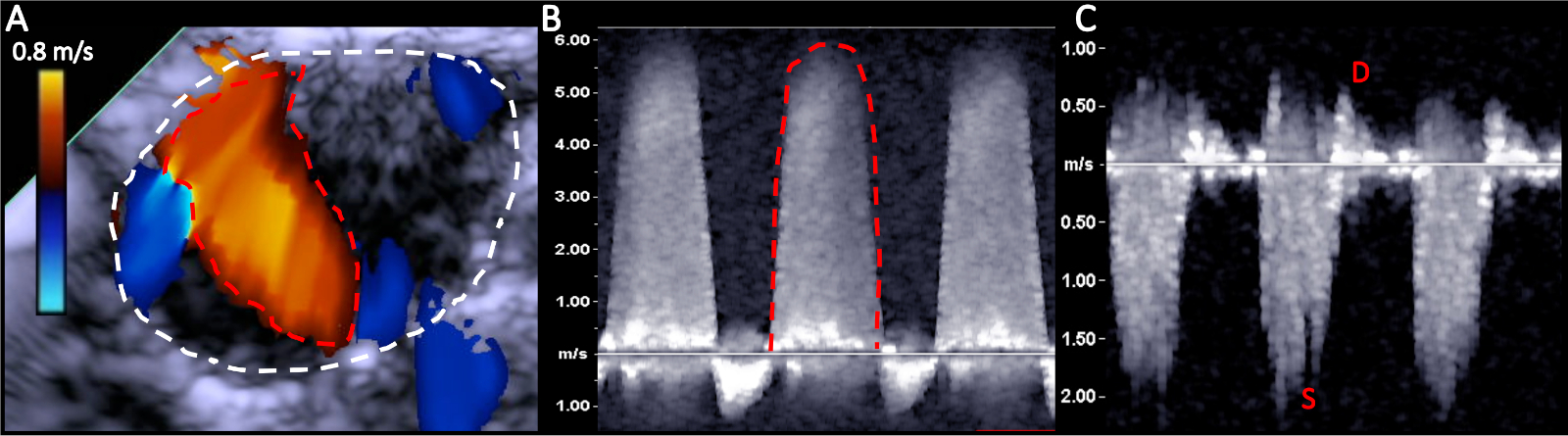The height and width of the screenshot is (436, 1568).
Task: Click the panel B label
Action: point(552,19)
